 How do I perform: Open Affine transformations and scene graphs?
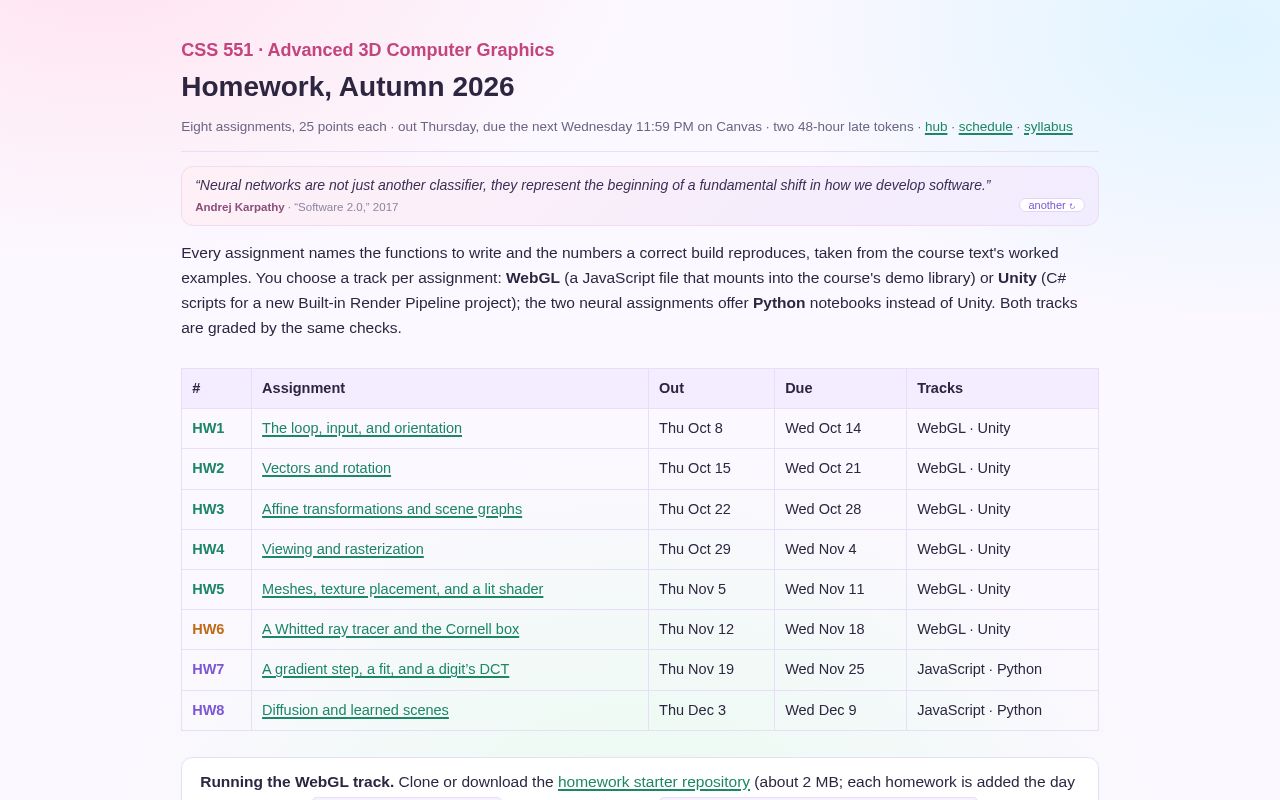(392, 509)
